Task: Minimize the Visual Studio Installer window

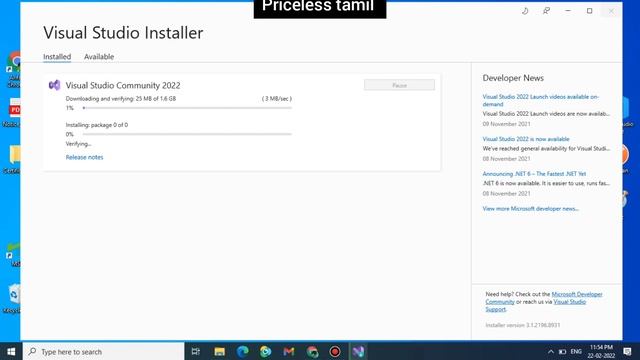Action: click(568, 11)
